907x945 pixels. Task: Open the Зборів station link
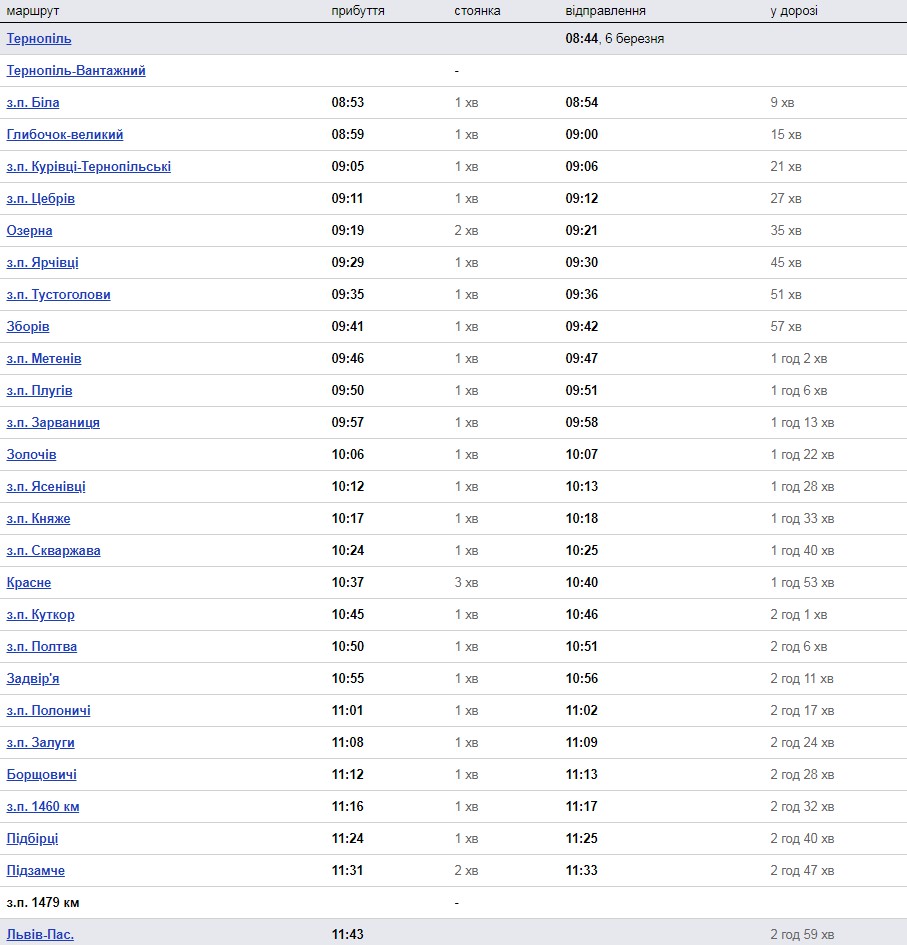pyautogui.click(x=28, y=326)
